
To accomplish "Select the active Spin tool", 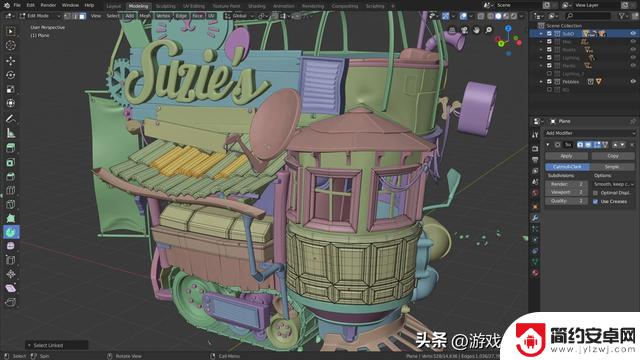I will (x=11, y=232).
